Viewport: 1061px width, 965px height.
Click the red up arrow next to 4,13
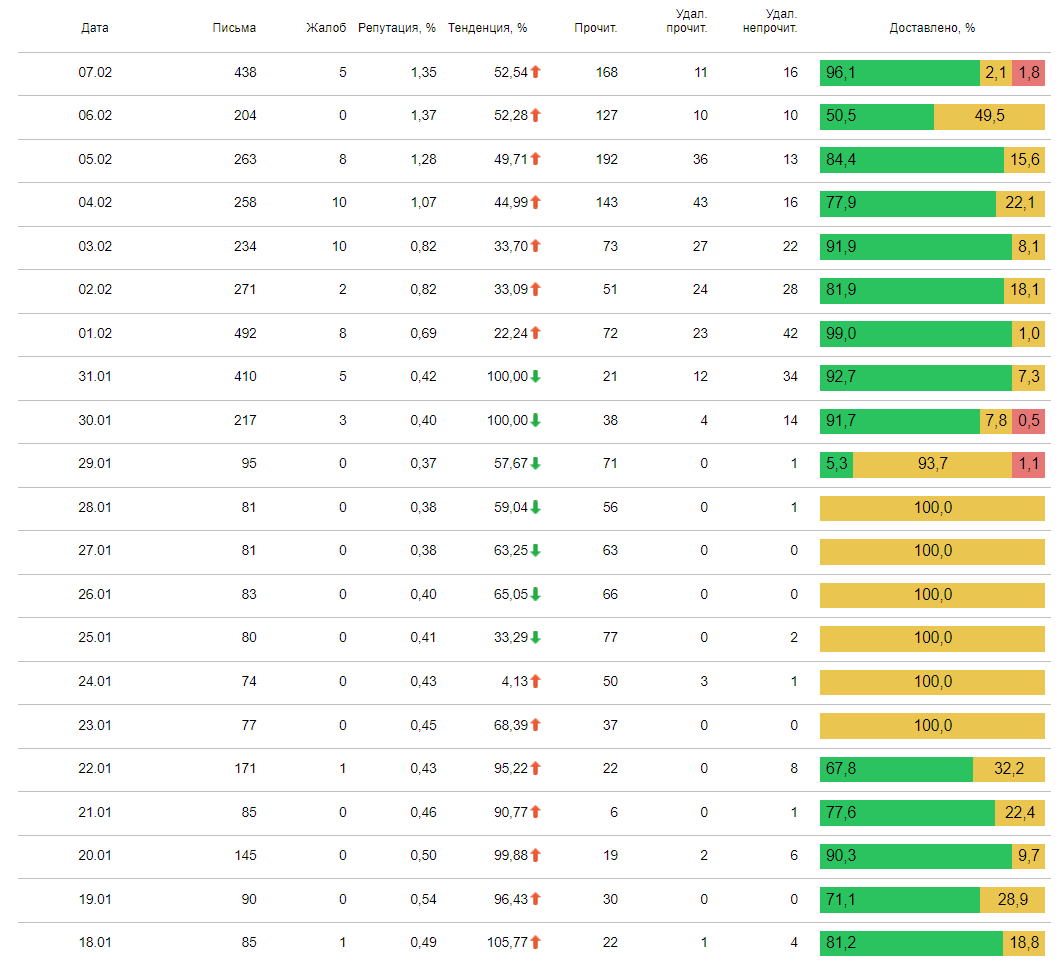[535, 681]
